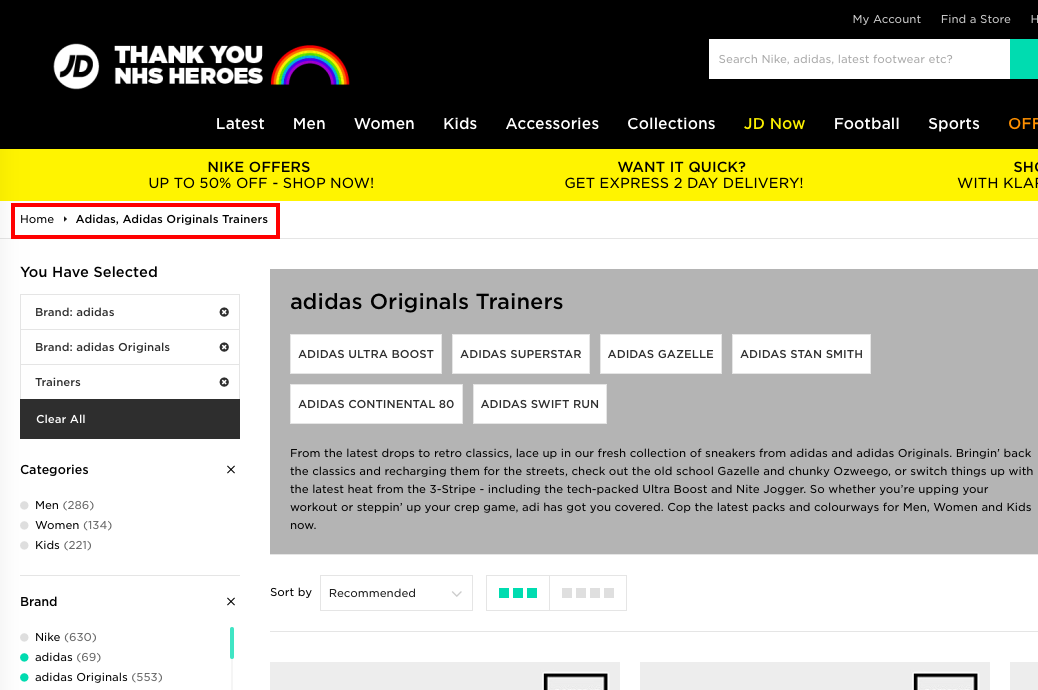The width and height of the screenshot is (1038, 690).
Task: Collapse the Brand filter section
Action: tap(231, 601)
